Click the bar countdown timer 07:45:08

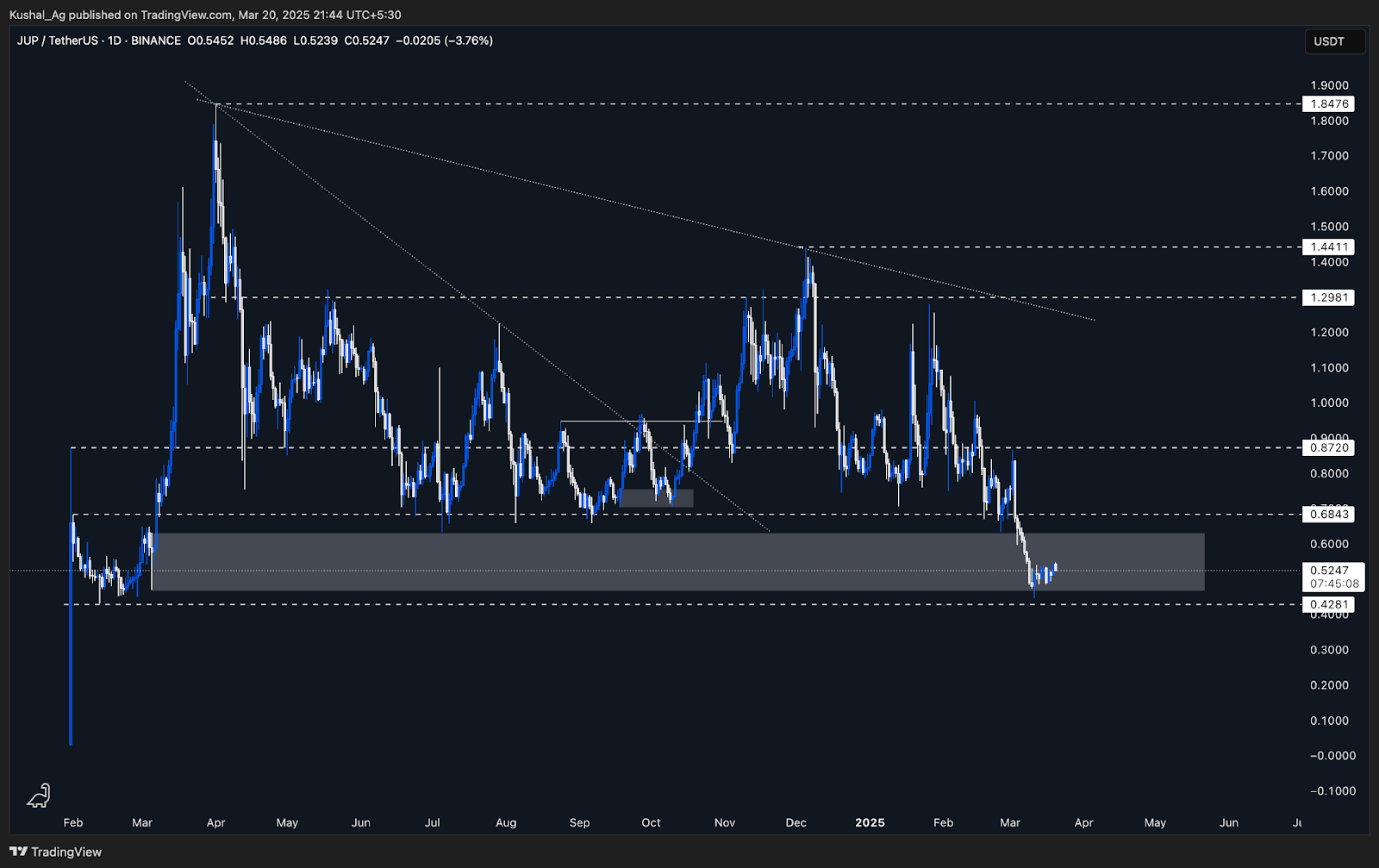[1333, 584]
